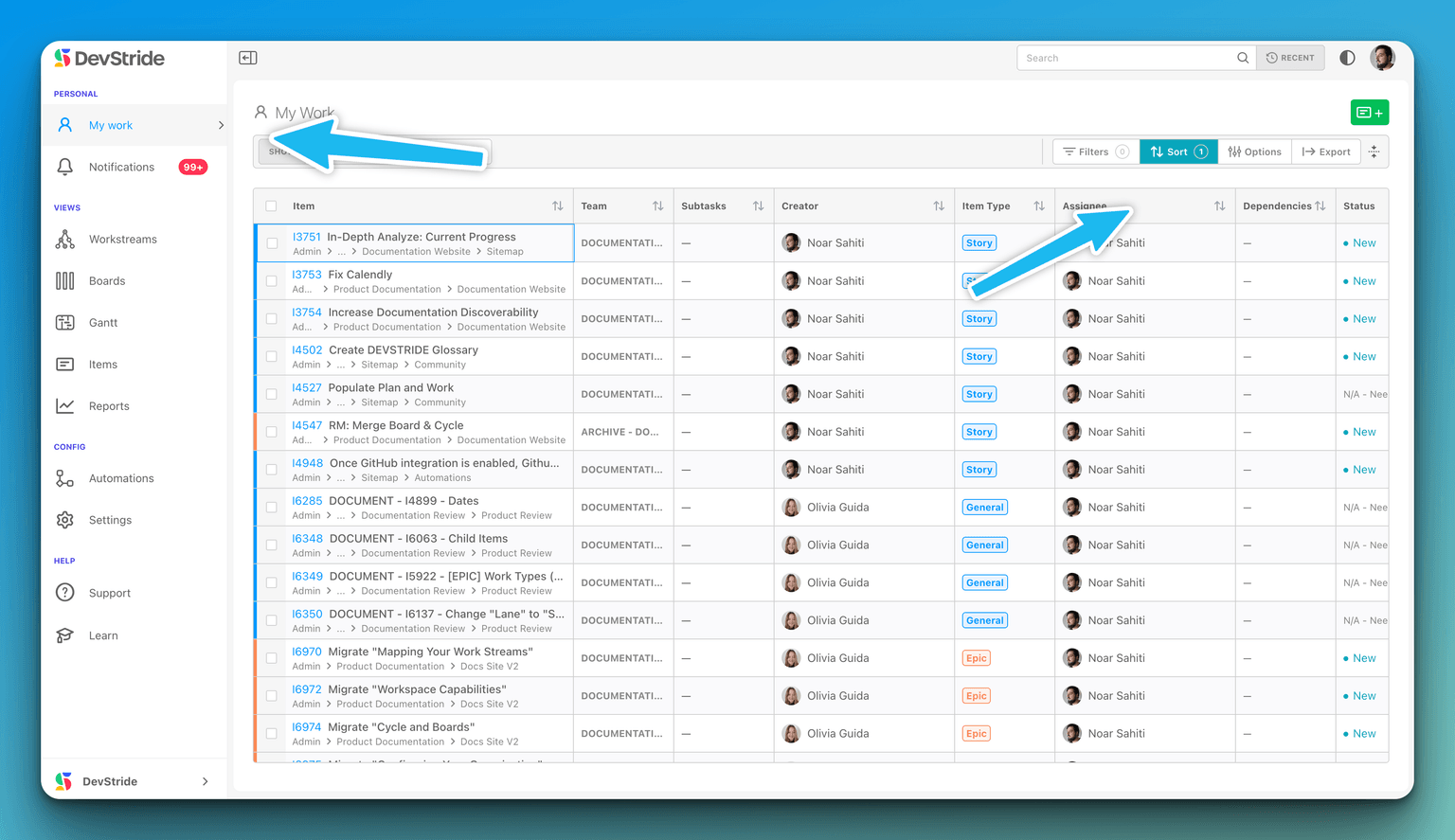Check the box for item I3751
1455x840 pixels.
tap(272, 243)
